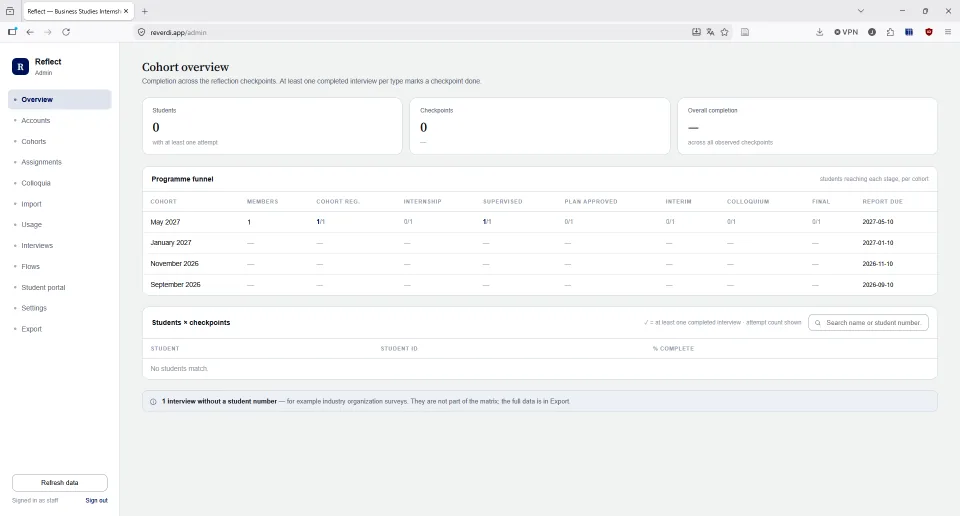Click the translate page icon
Image resolution: width=960 pixels, height=516 pixels.
point(710,32)
